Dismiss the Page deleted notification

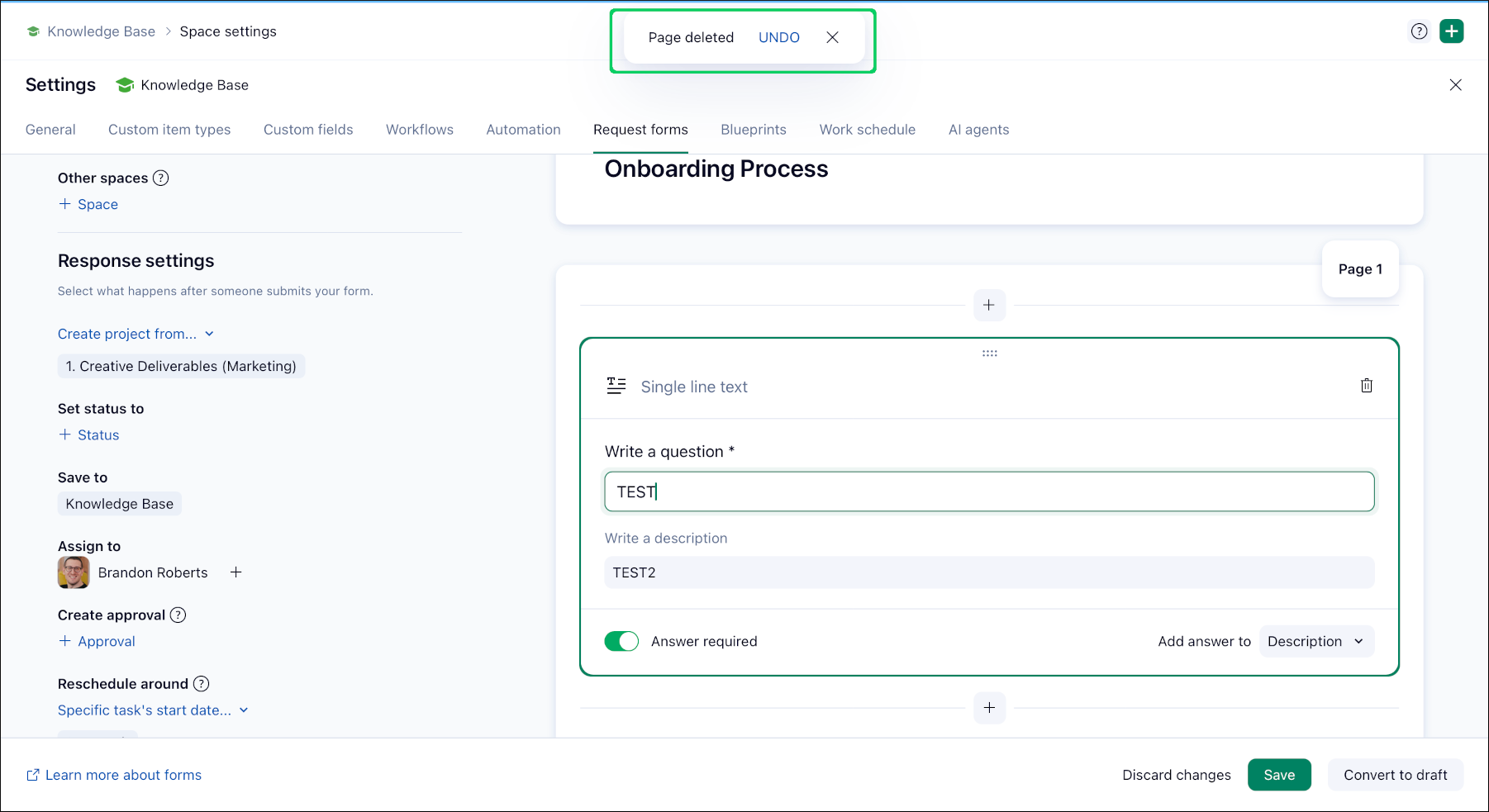[832, 37]
